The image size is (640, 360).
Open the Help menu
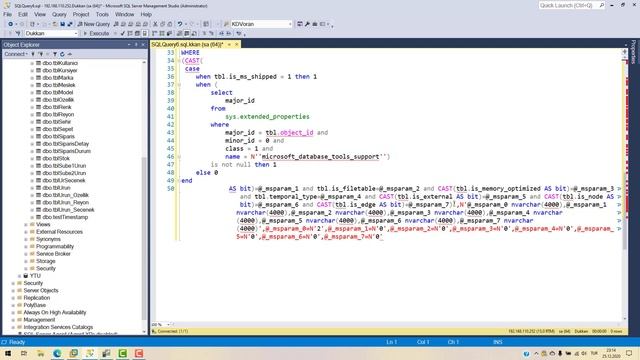[x=146, y=14]
